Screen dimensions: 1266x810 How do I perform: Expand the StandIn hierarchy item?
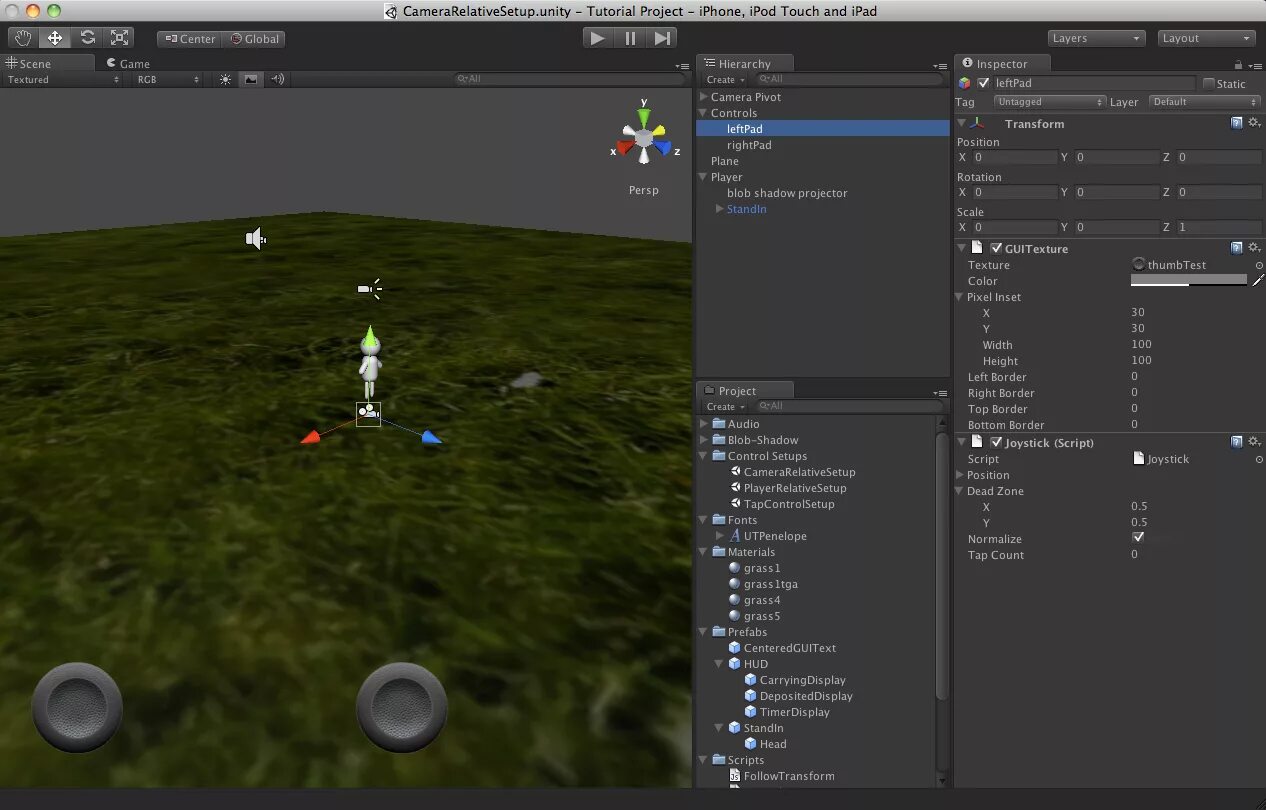click(719, 209)
